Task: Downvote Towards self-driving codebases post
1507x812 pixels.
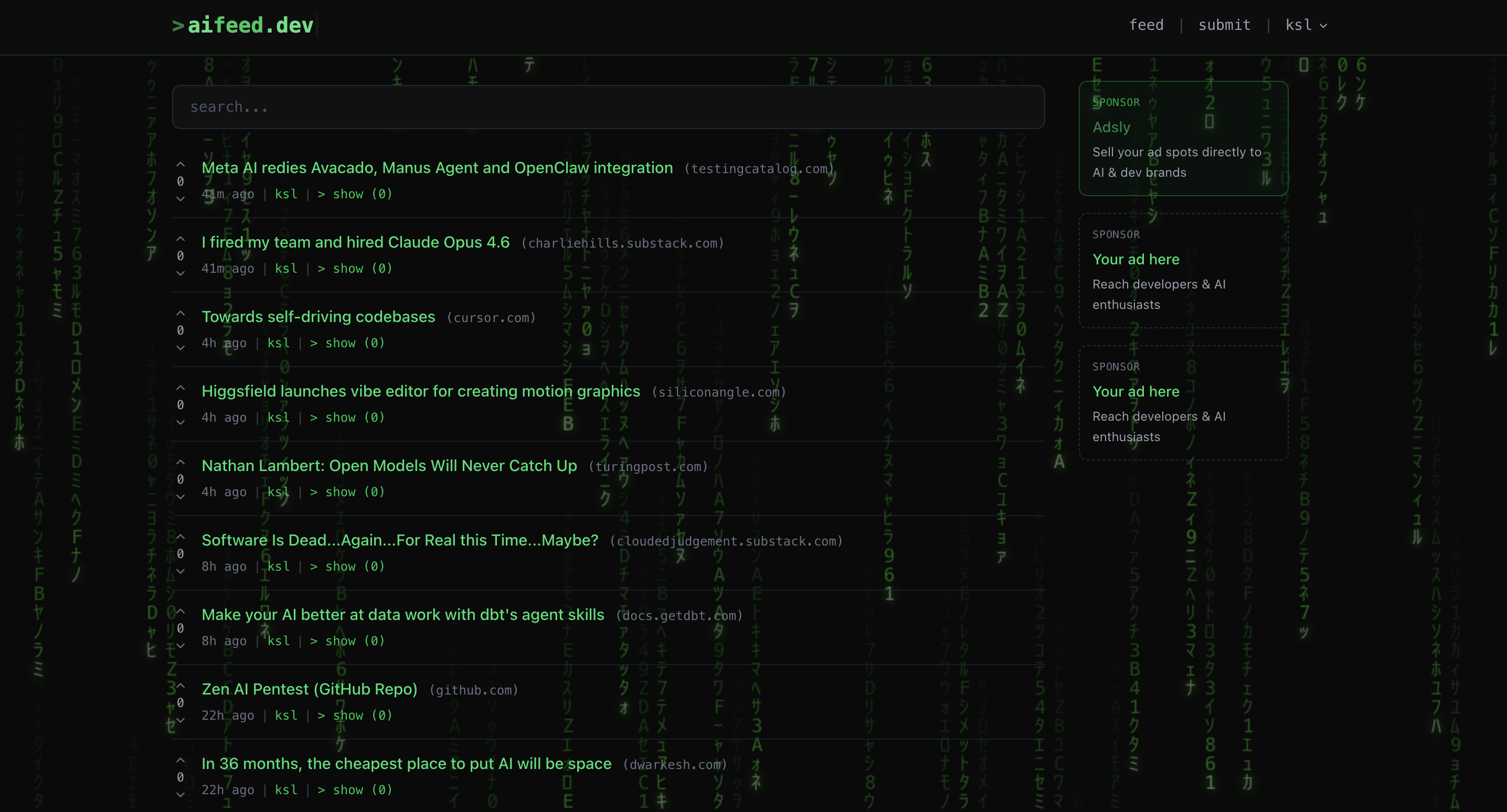Action: pos(180,347)
